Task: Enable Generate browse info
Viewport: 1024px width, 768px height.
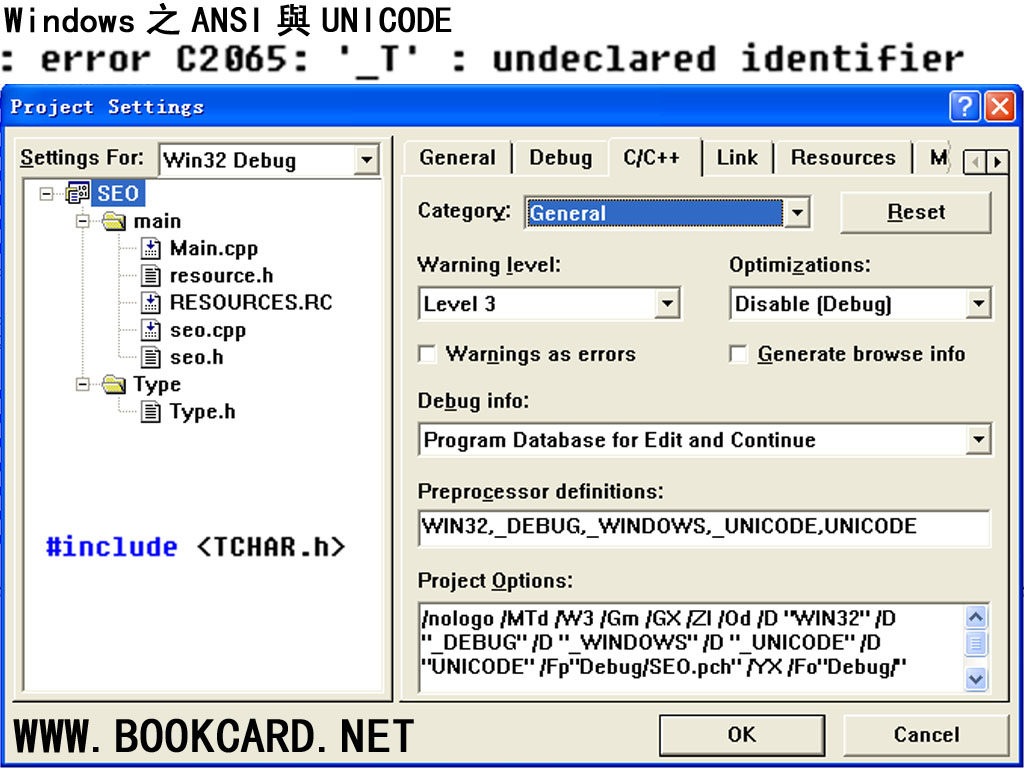Action: pos(738,354)
